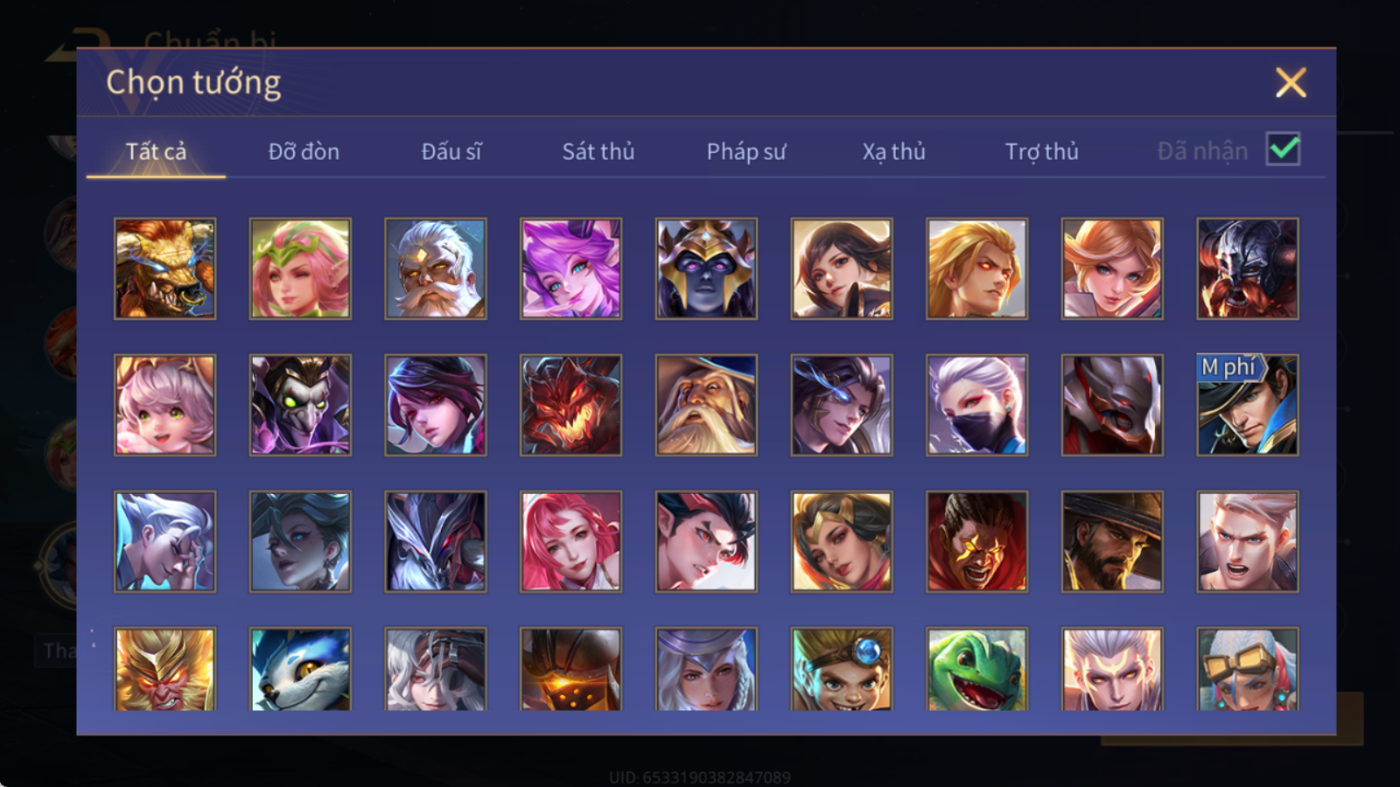Screen dimensions: 1400x787
Task: Pick the purple-haired girl hero portrait
Action: (x=571, y=269)
